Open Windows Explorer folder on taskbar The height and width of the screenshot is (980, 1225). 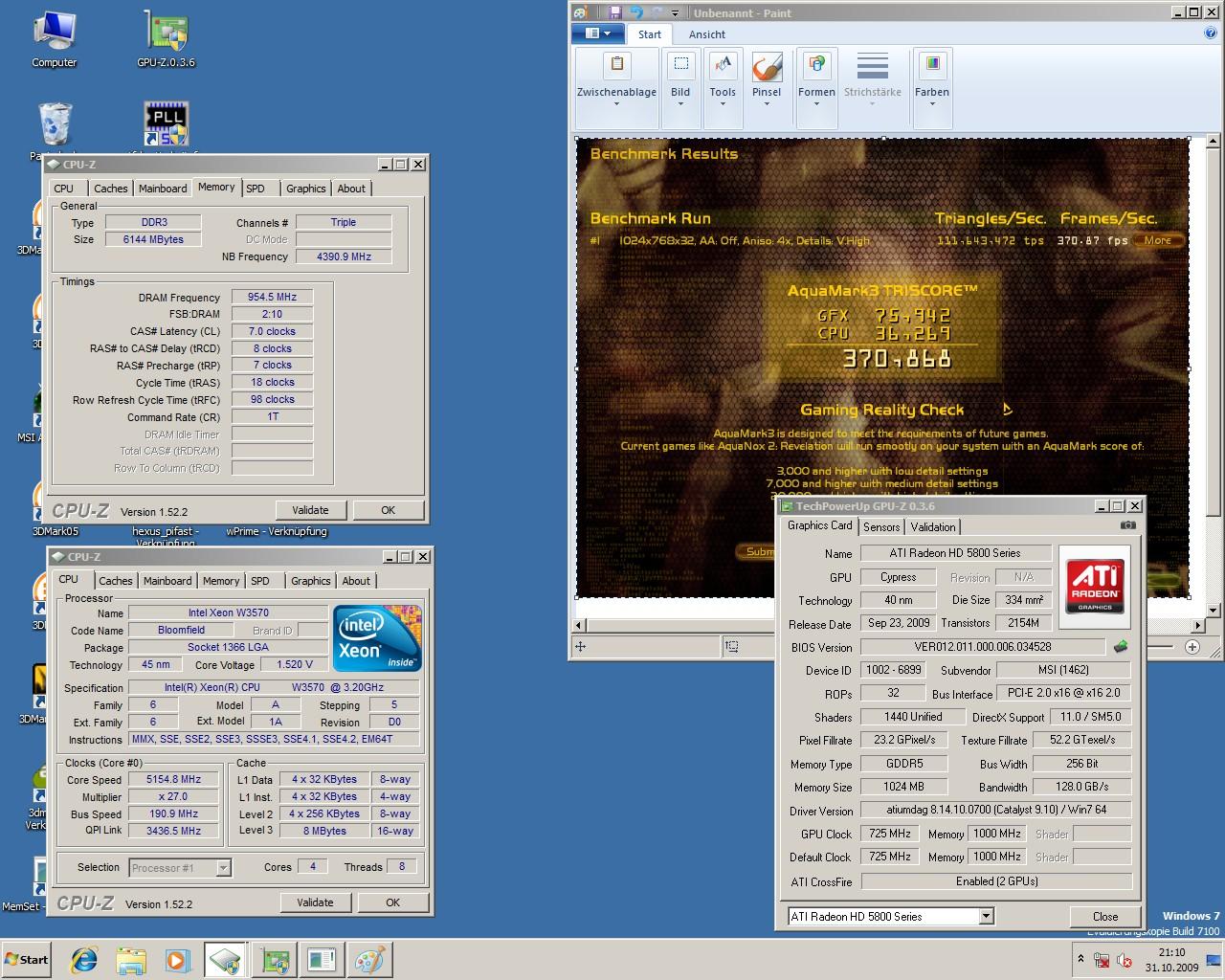131,960
